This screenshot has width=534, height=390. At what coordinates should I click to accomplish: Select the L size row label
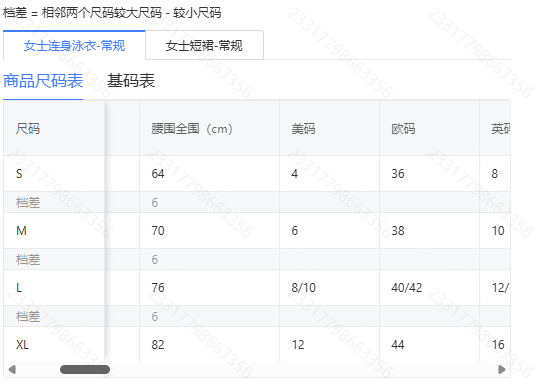point(19,288)
